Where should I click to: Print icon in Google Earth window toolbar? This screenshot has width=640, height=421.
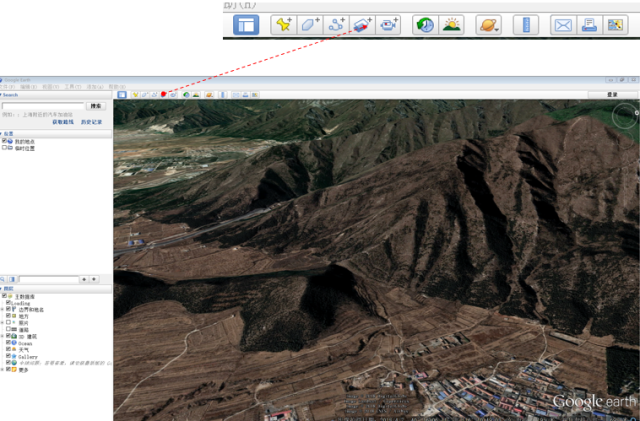245,95
